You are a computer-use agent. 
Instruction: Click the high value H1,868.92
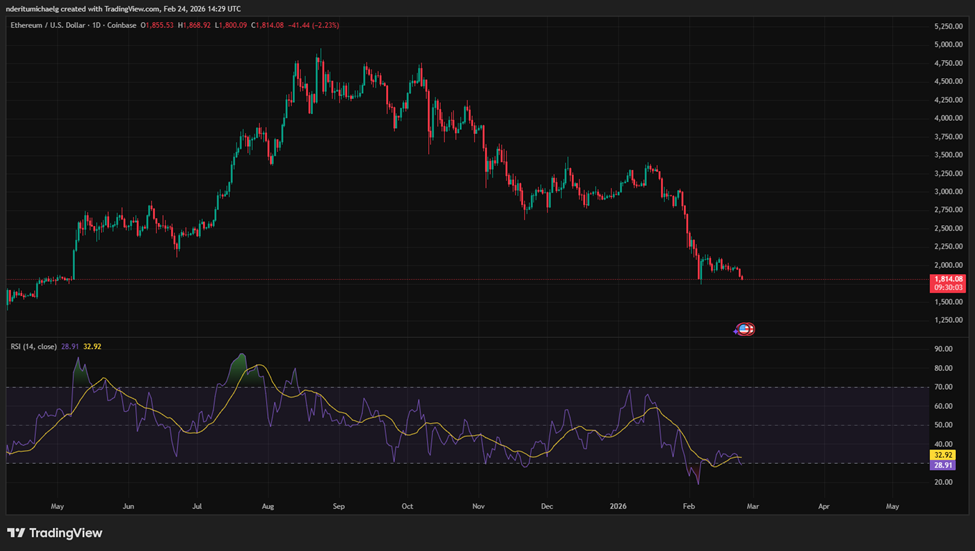tap(194, 25)
